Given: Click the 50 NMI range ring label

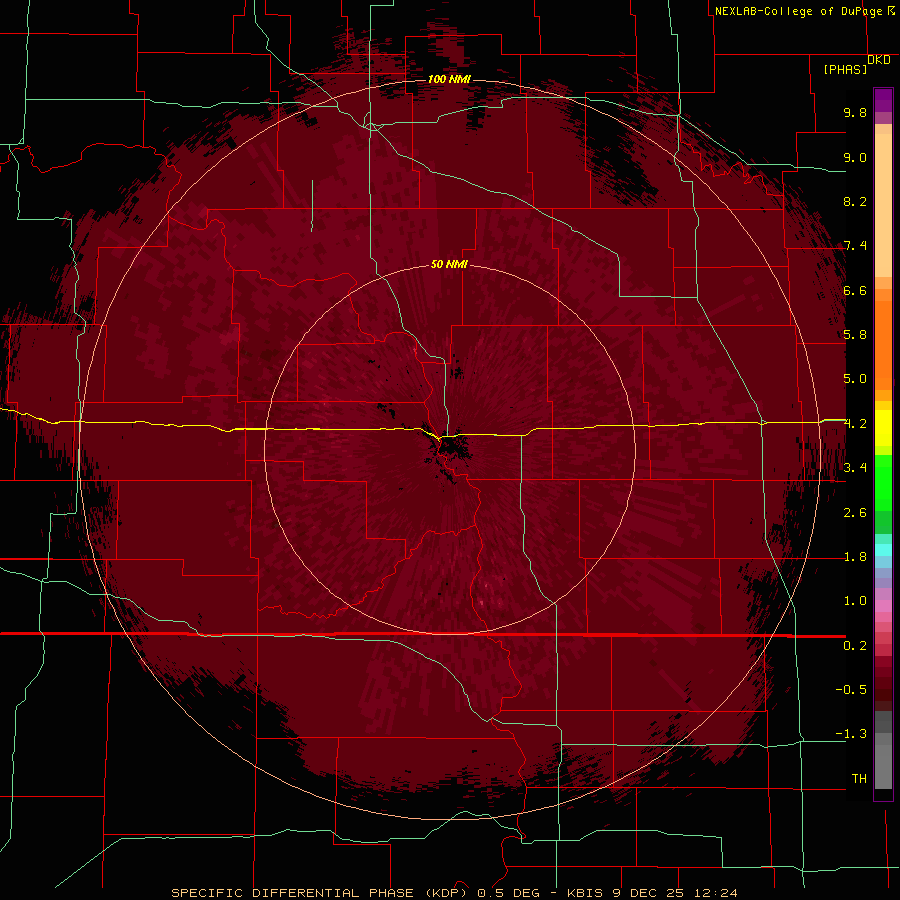Looking at the screenshot, I should [449, 264].
